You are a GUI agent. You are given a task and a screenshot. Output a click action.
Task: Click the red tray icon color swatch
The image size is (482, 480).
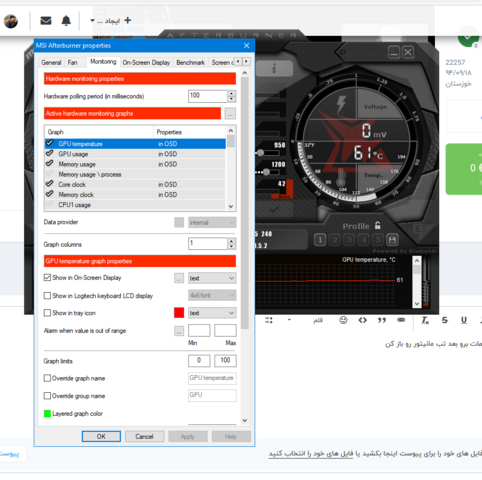[x=179, y=313]
